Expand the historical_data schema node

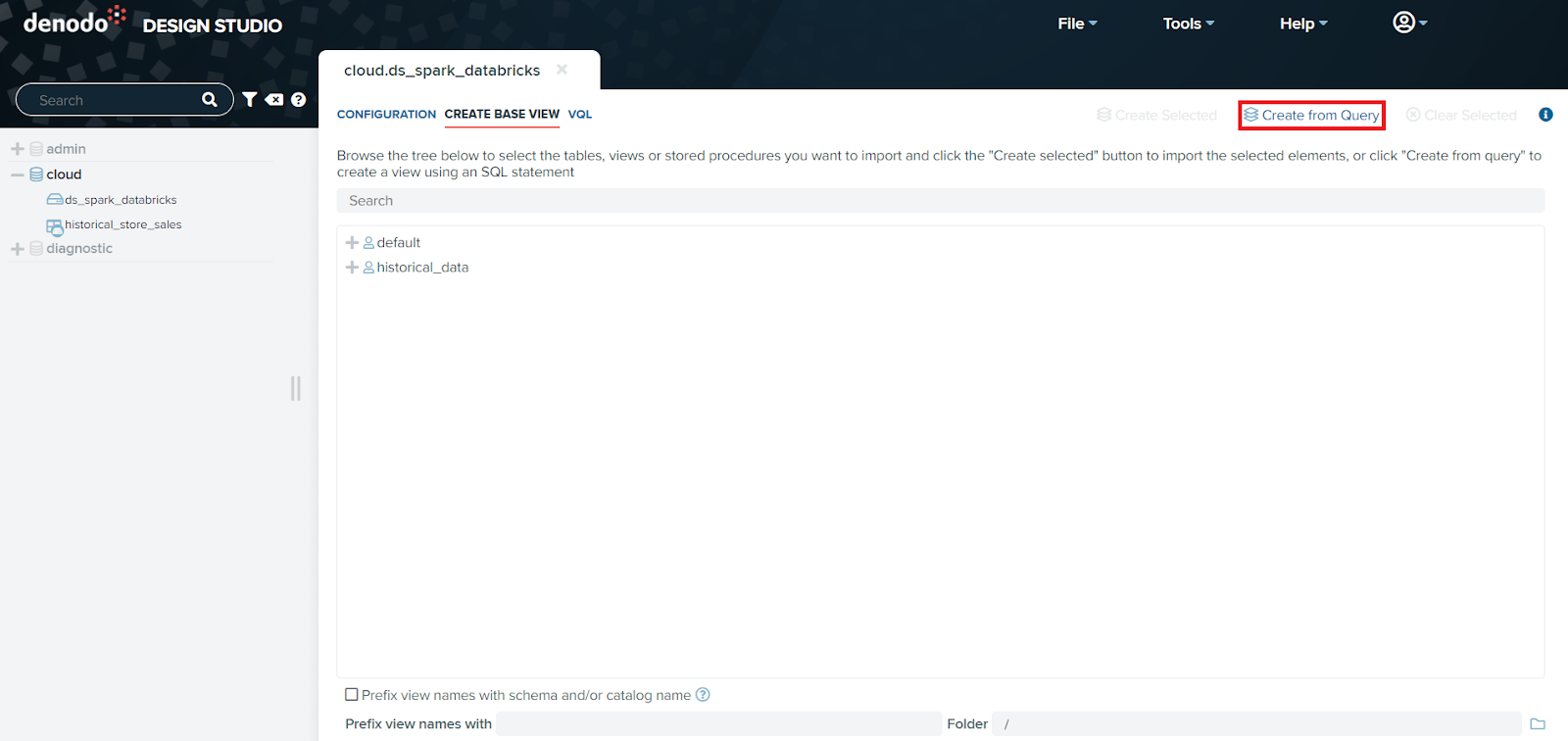(x=352, y=267)
